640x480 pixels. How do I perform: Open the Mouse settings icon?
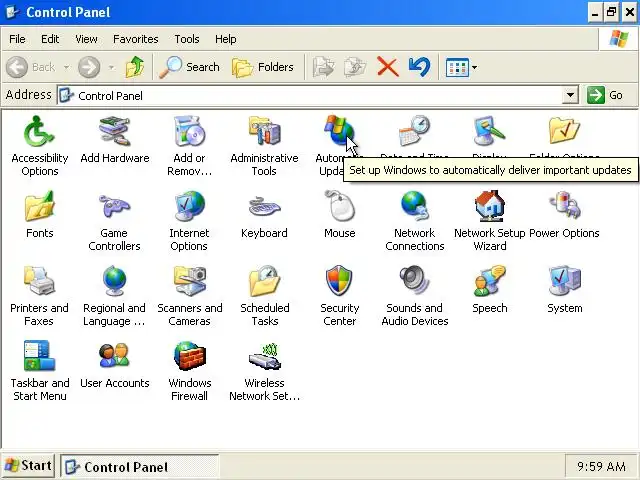coord(339,206)
